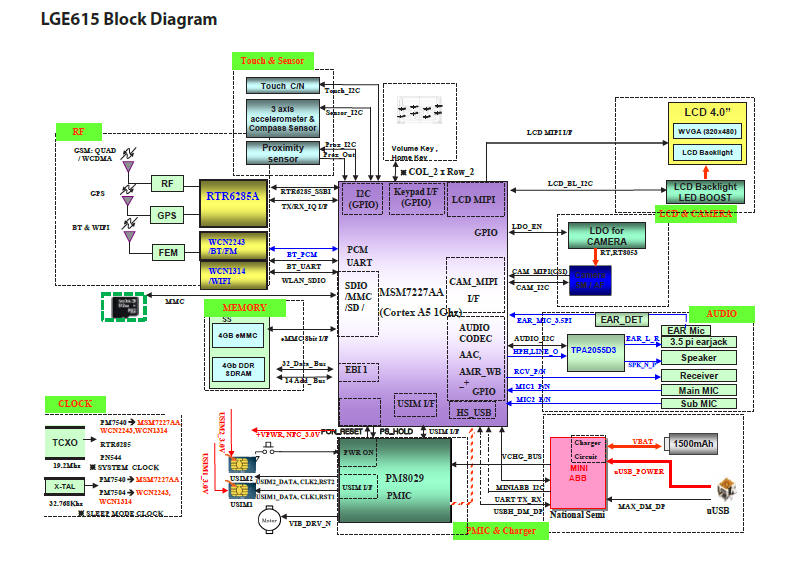
Task: Click the RTR6285A yellow block
Action: (233, 203)
